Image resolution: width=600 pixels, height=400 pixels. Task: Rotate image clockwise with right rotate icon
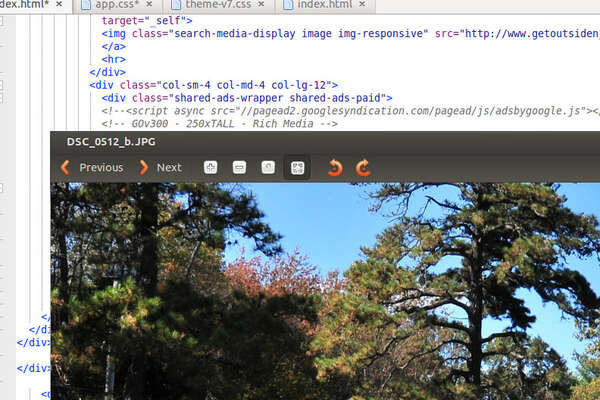tap(363, 168)
